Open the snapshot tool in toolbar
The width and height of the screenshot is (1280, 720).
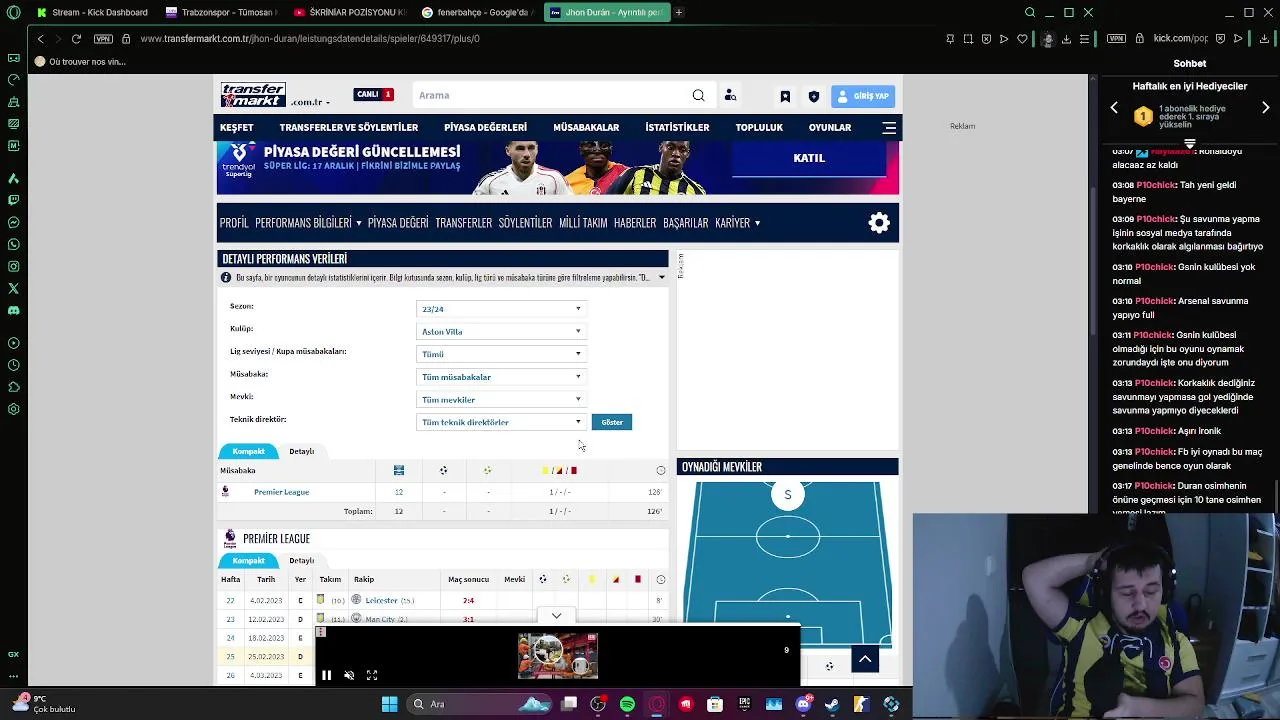click(x=968, y=38)
